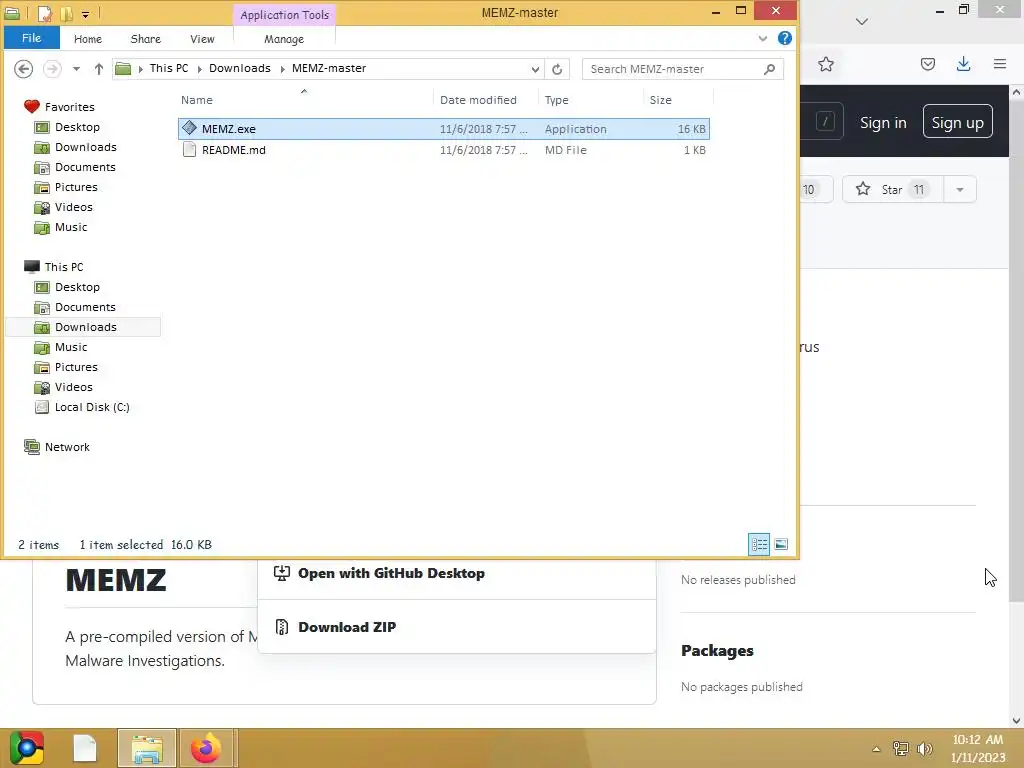Image resolution: width=1024 pixels, height=768 pixels.
Task: Sort files by Date modified column
Action: (477, 100)
